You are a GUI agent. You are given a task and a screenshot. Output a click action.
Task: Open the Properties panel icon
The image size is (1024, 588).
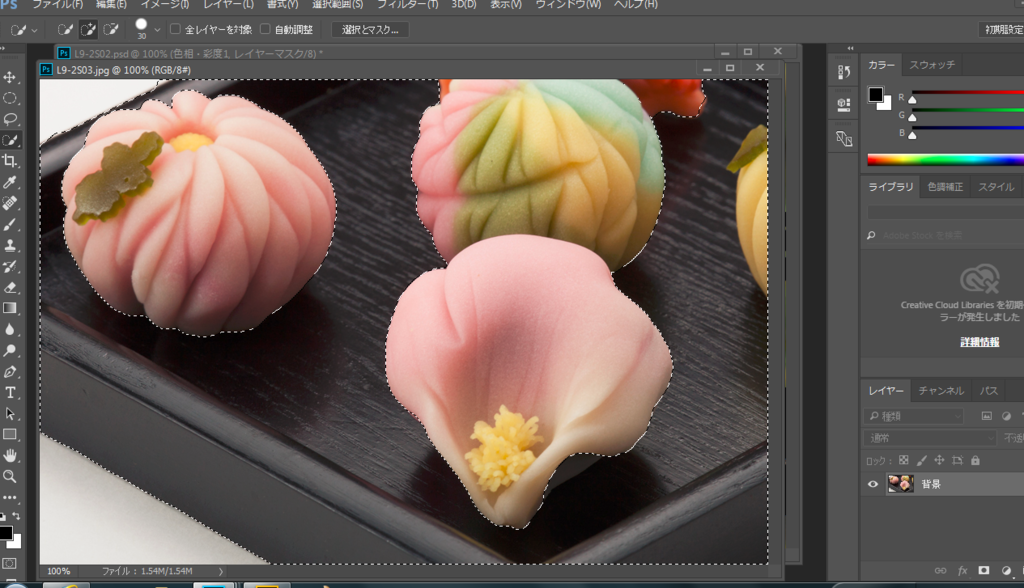[844, 105]
